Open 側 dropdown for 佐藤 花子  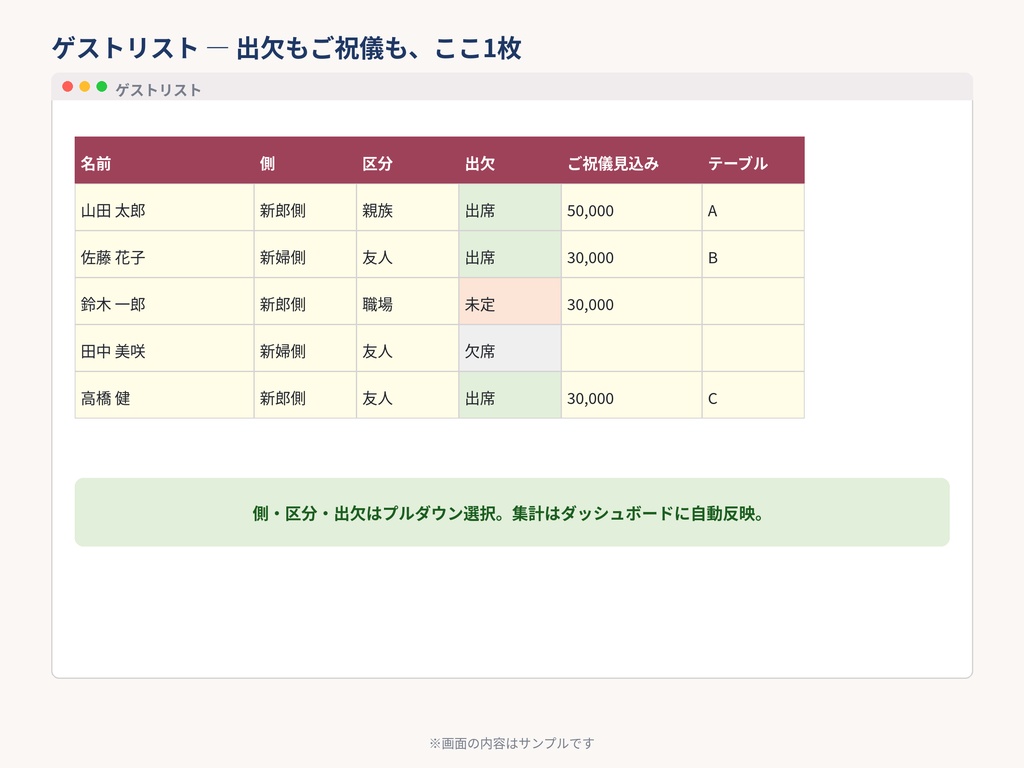(305, 255)
